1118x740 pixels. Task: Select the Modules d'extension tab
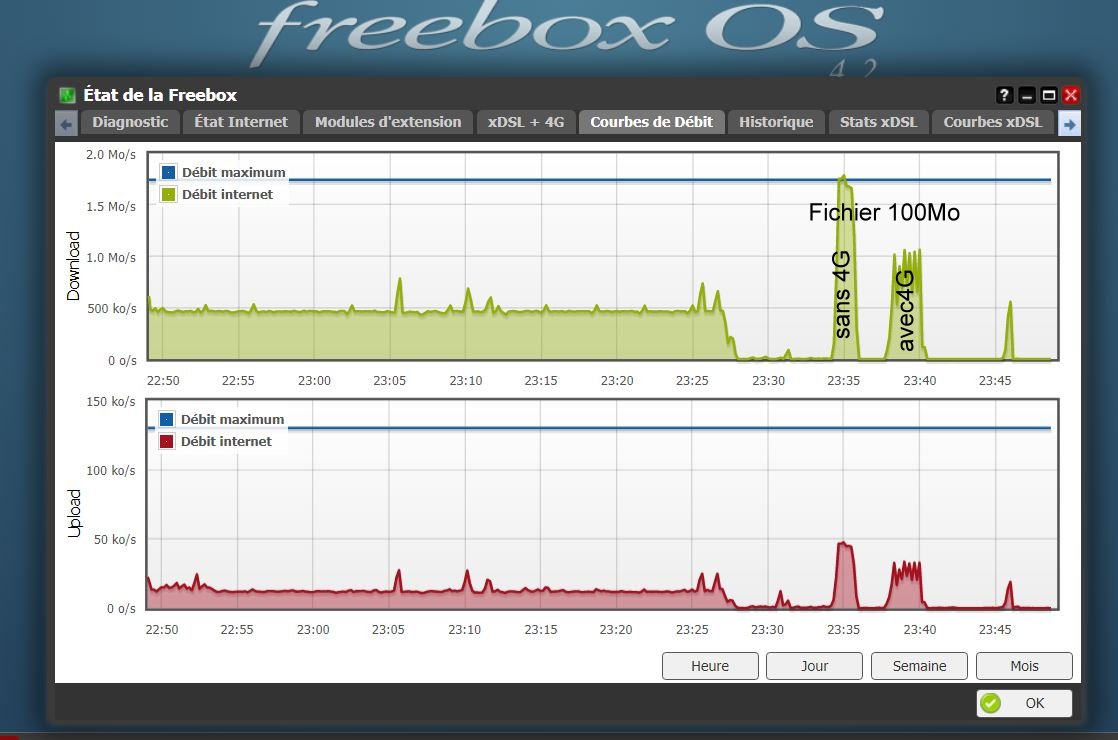coord(388,122)
